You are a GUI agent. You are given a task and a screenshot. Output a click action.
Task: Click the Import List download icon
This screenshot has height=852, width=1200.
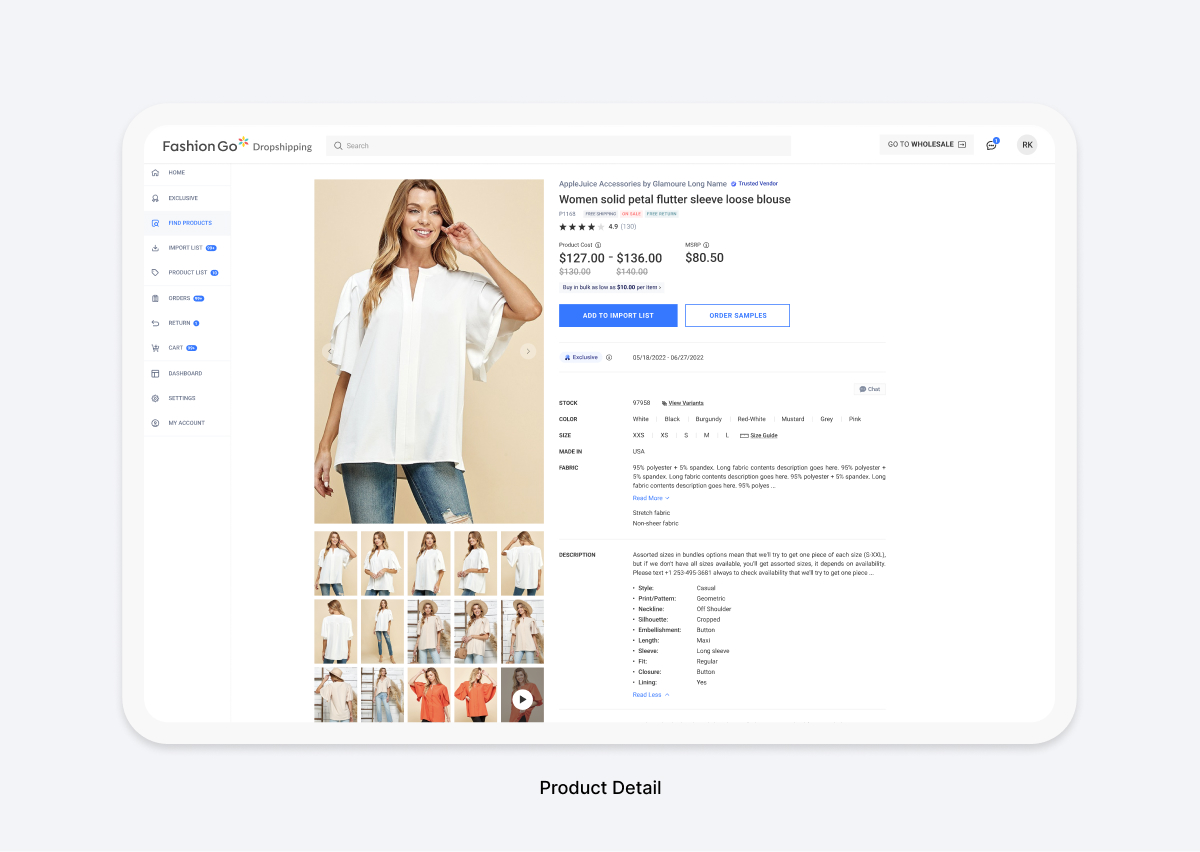pos(155,248)
